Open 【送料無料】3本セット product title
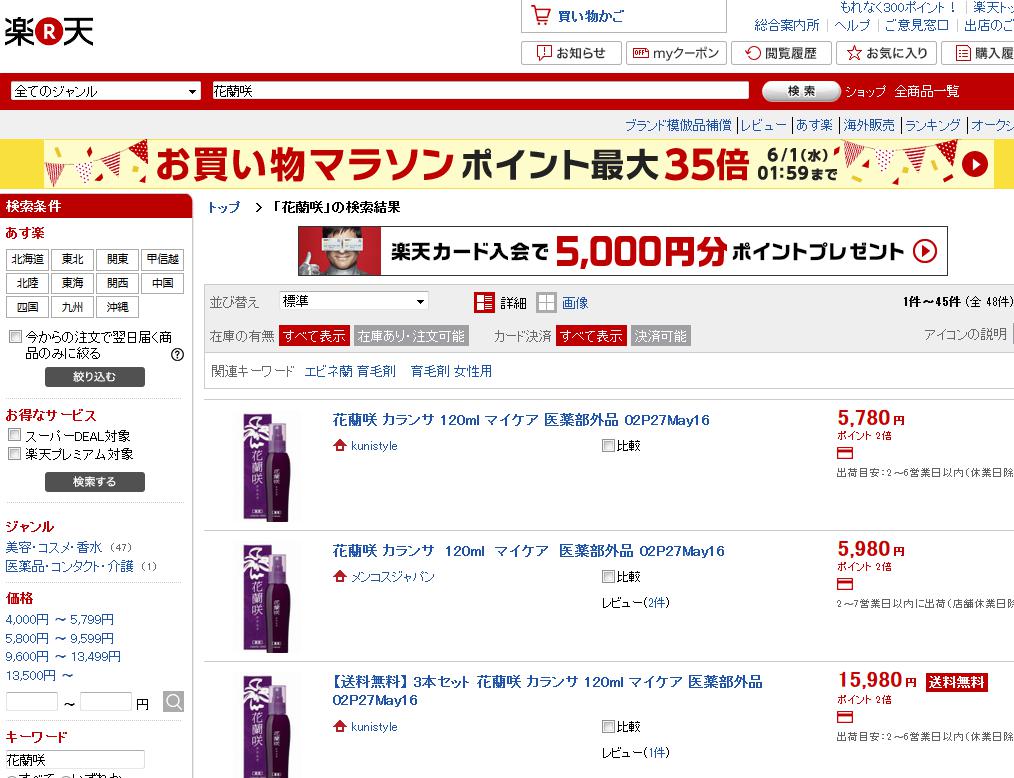Image resolution: width=1014 pixels, height=778 pixels. (547, 691)
